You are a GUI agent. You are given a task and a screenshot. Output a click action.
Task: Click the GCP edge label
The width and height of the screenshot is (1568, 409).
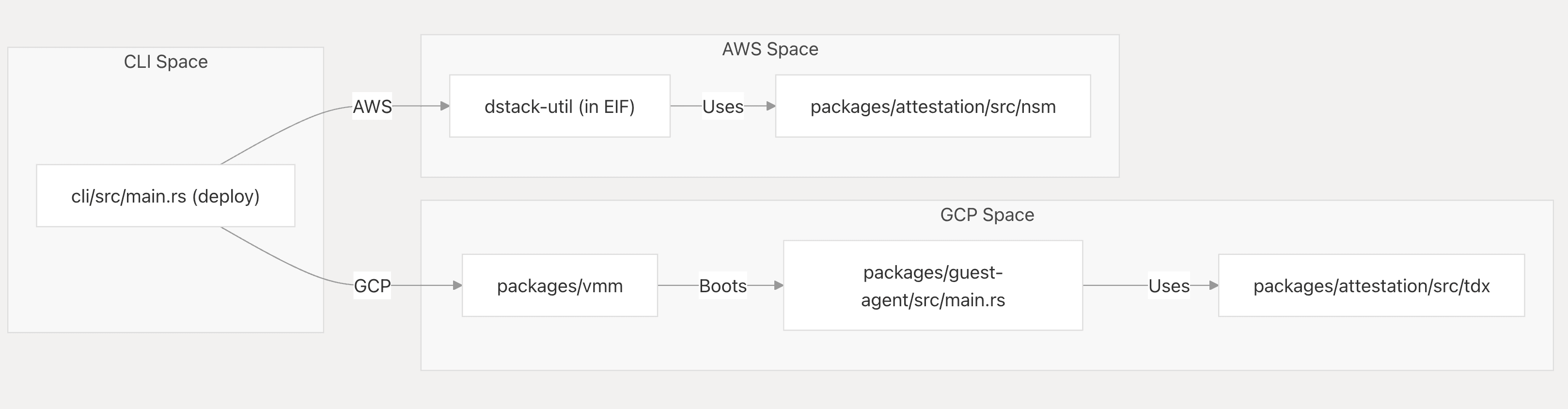click(372, 285)
